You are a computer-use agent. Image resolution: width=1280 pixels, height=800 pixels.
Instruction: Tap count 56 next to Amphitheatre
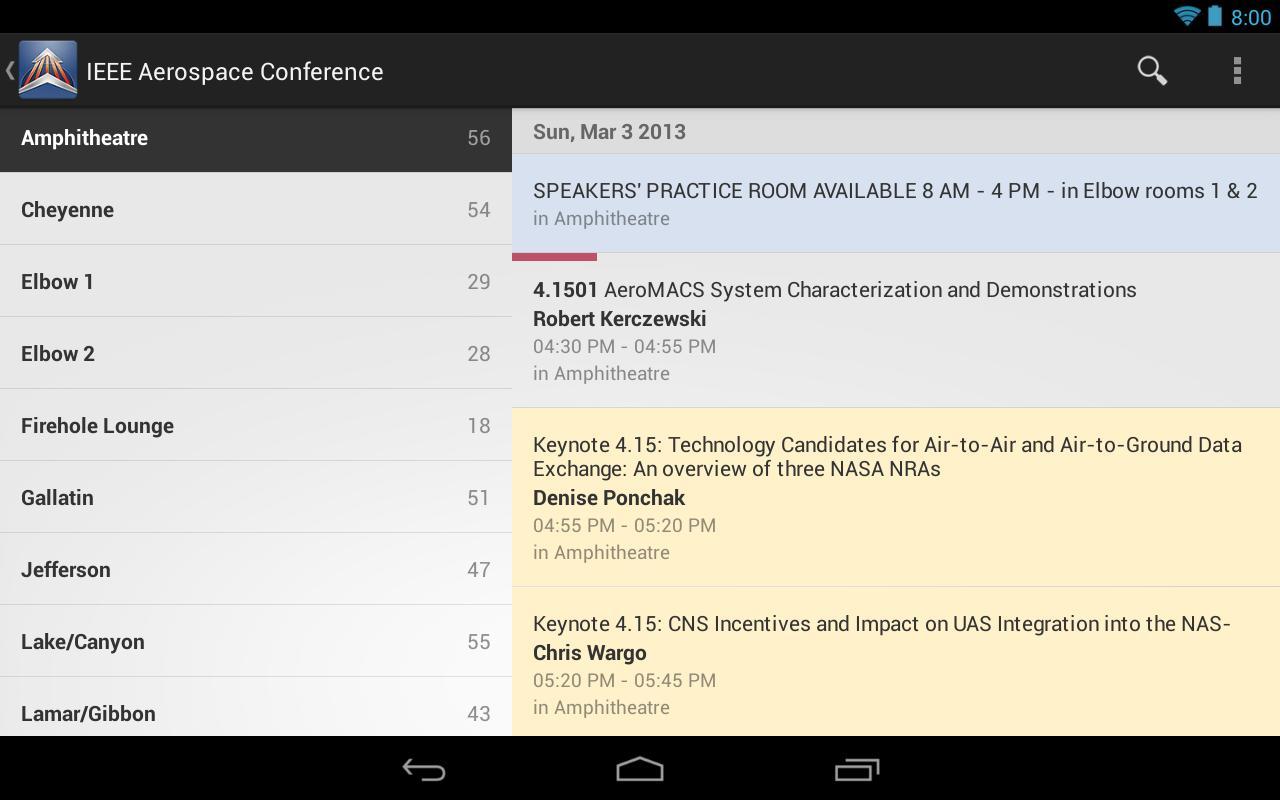pyautogui.click(x=479, y=138)
